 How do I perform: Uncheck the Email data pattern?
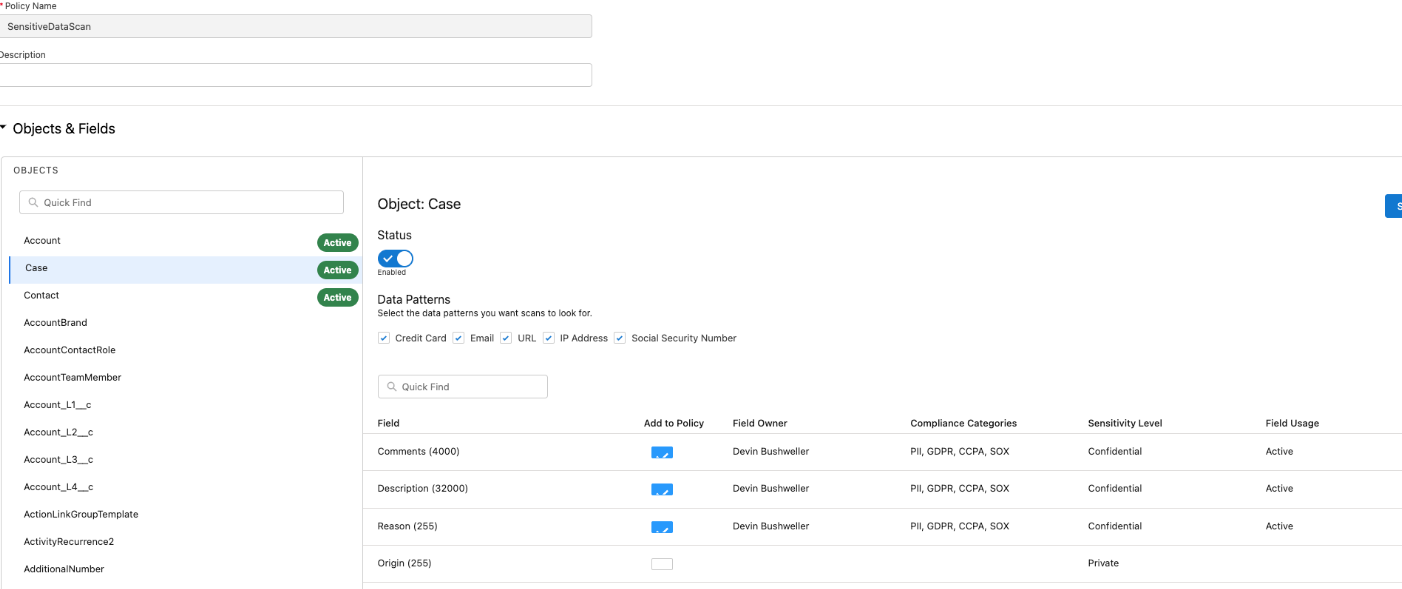[x=459, y=338]
